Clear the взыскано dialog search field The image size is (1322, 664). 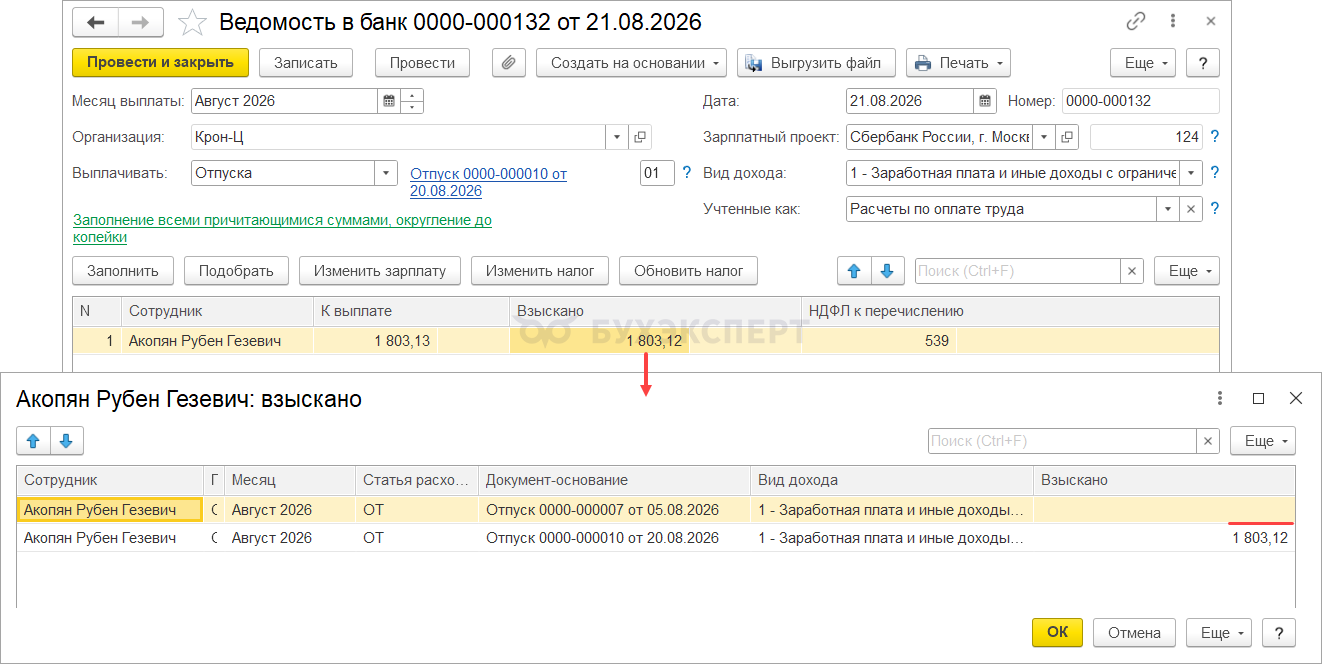[1208, 441]
